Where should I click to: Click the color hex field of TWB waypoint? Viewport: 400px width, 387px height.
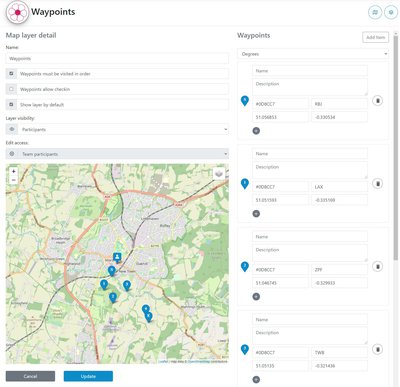pos(280,352)
